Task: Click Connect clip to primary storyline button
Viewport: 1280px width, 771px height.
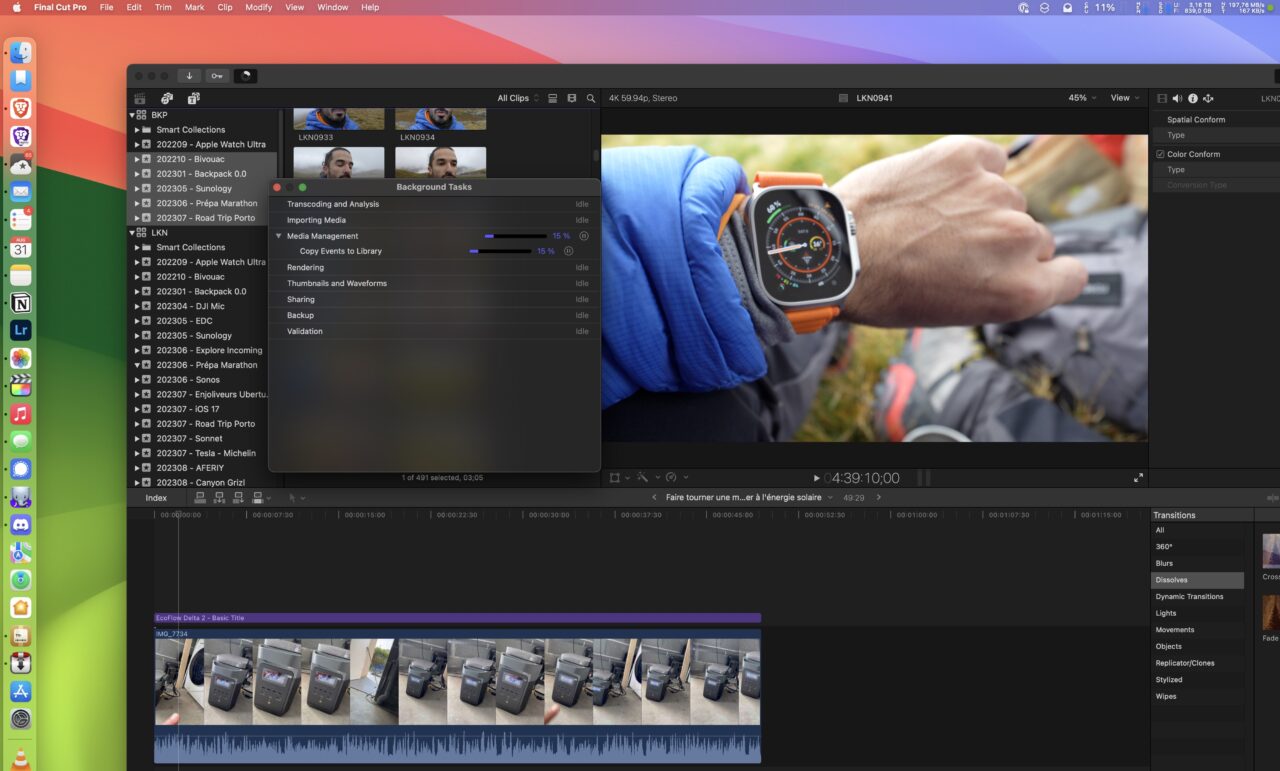Action: (x=200, y=497)
